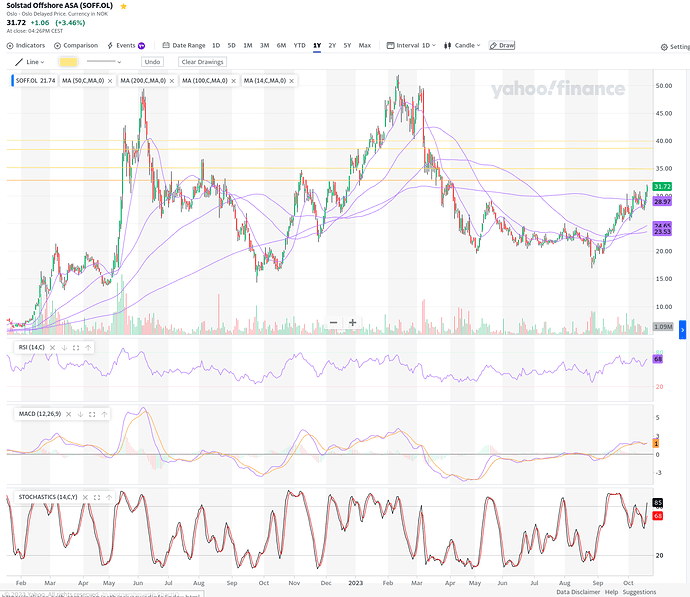
Task: Open the Help link
Action: tap(611, 592)
